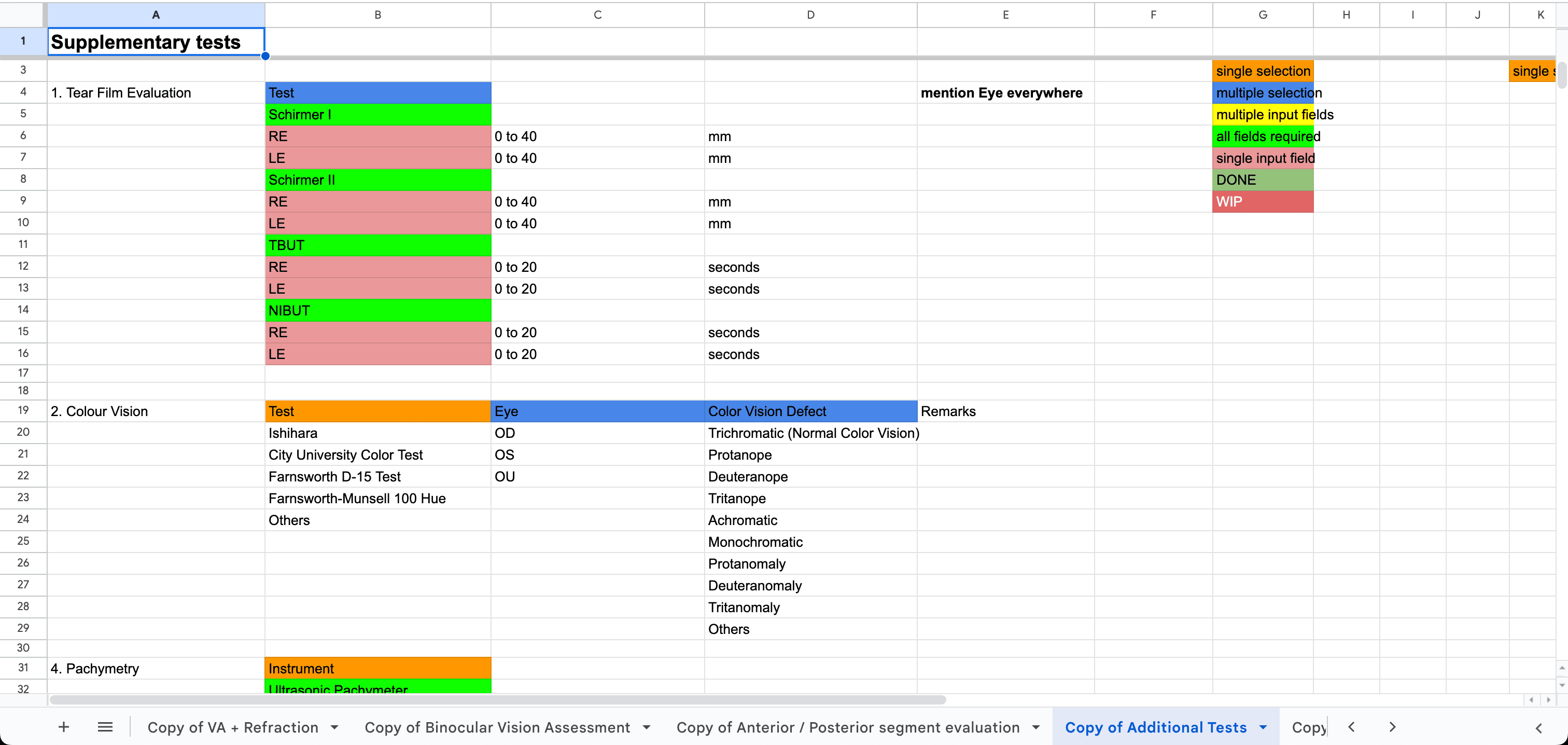Click the add new sheet plus icon
Viewport: 1568px width, 745px height.
coord(63,727)
